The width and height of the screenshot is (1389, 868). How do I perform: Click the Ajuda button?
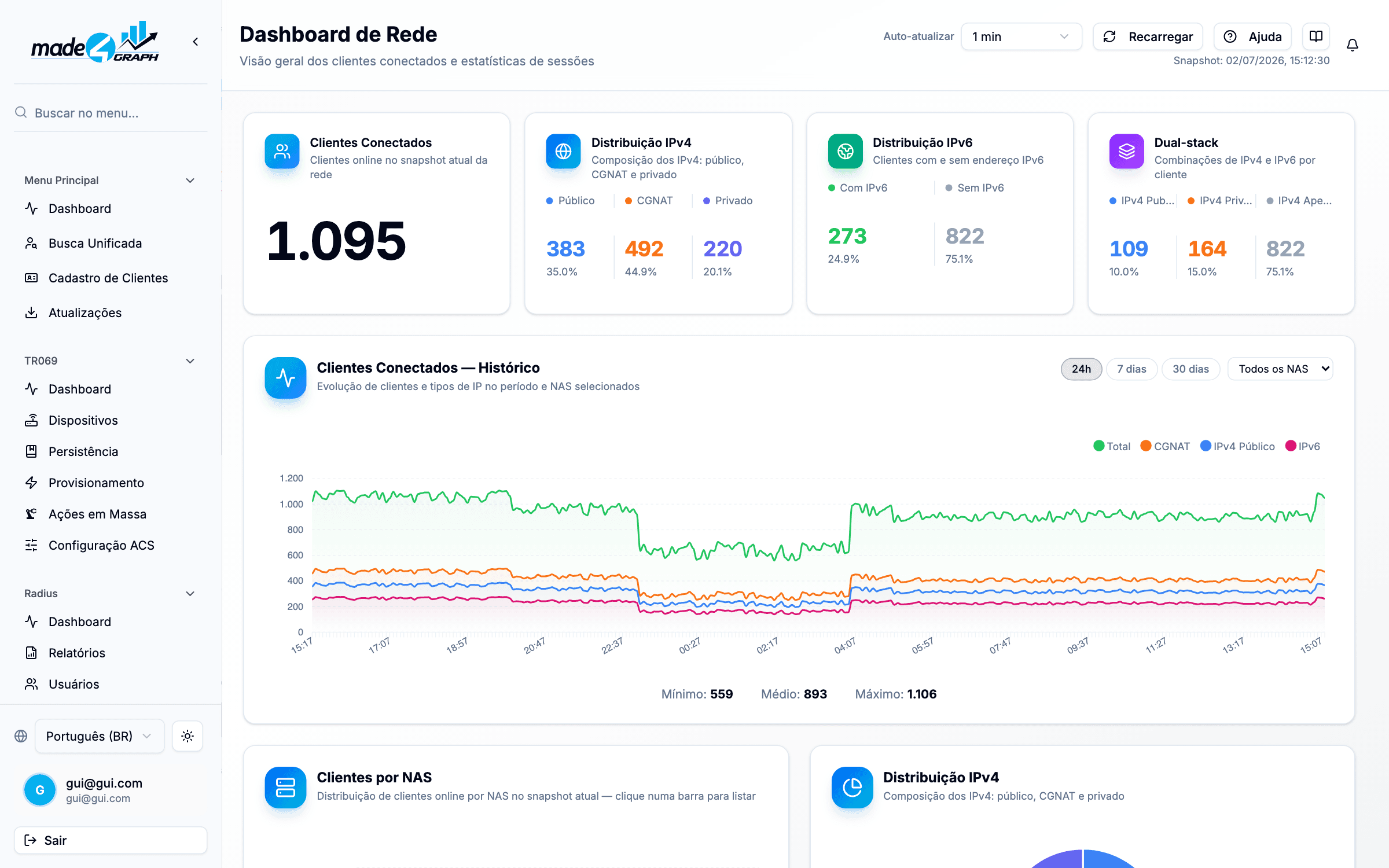point(1252,36)
